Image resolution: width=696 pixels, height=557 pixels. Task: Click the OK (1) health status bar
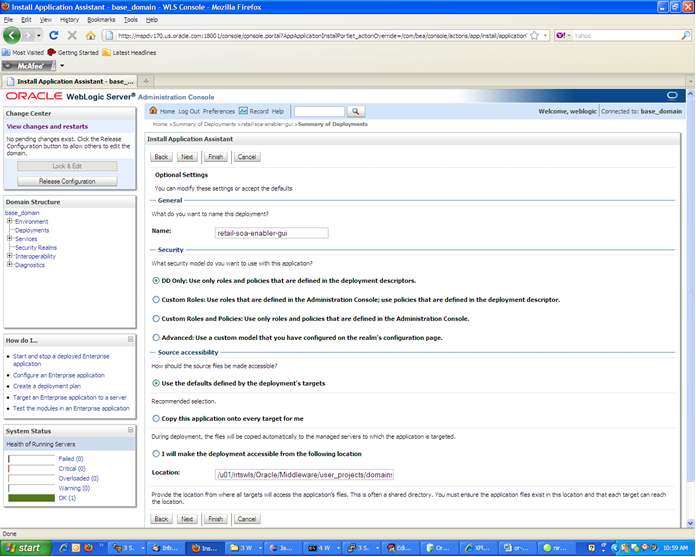(31, 498)
